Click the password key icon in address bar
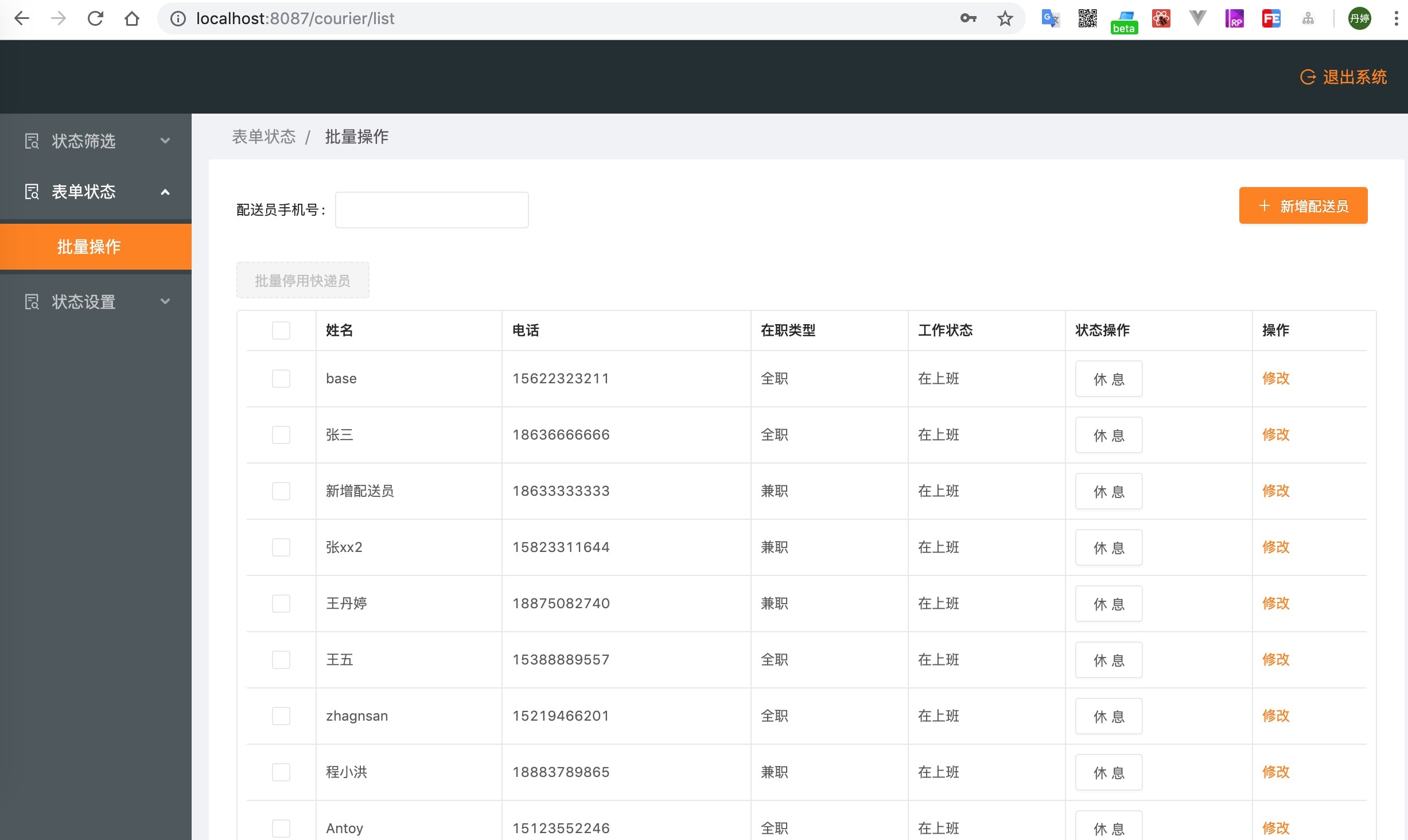 [968, 18]
